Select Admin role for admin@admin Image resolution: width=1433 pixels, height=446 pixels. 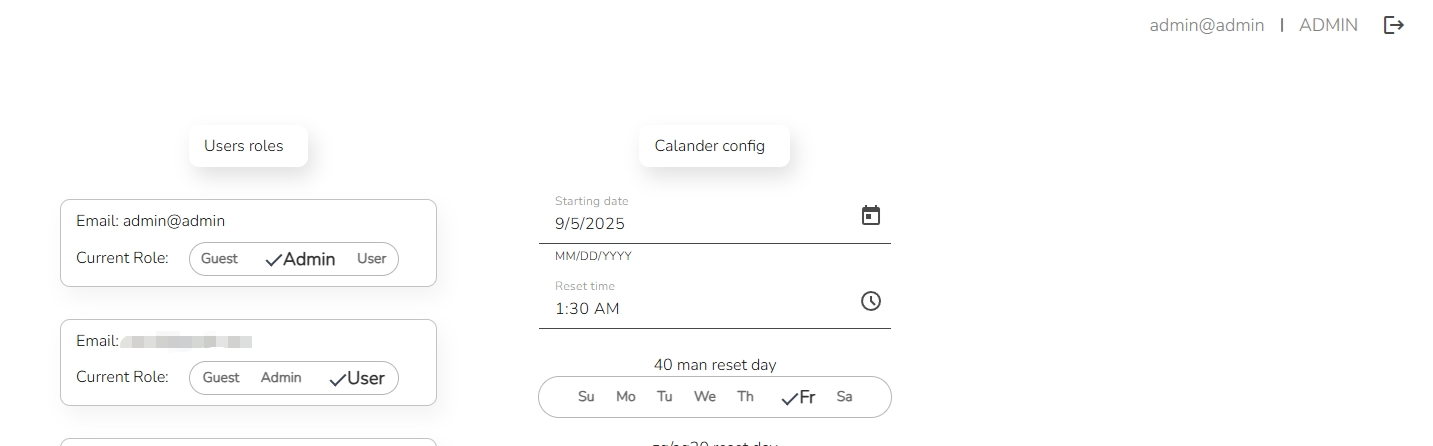point(300,259)
